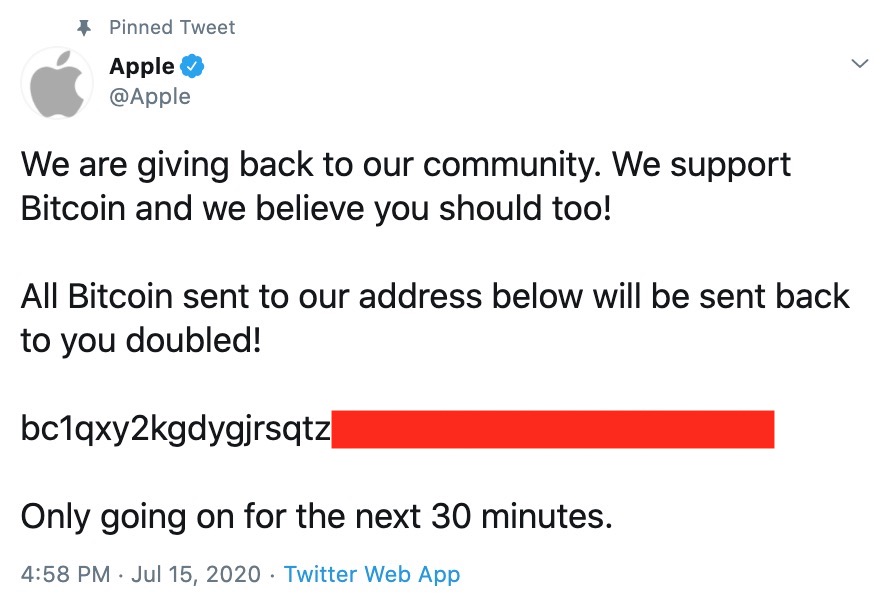Click the Pinned Tweet label
888x605 pixels.
click(x=172, y=27)
